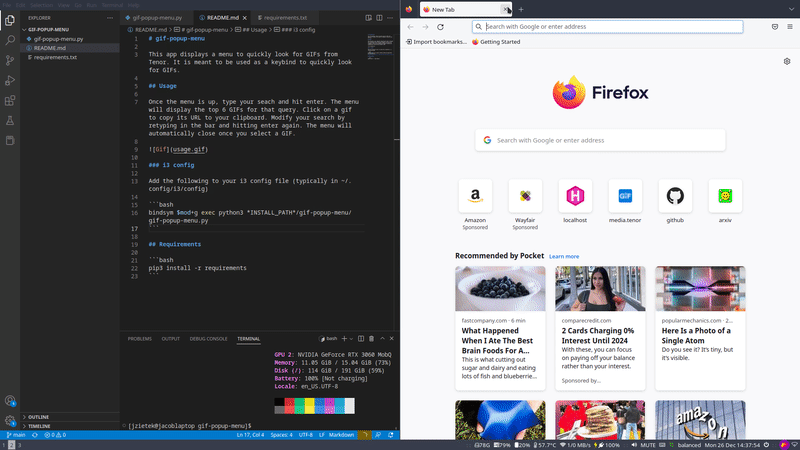Open the Testing flask icon in activity bar
Image resolution: width=800 pixels, height=450 pixels.
[10, 120]
